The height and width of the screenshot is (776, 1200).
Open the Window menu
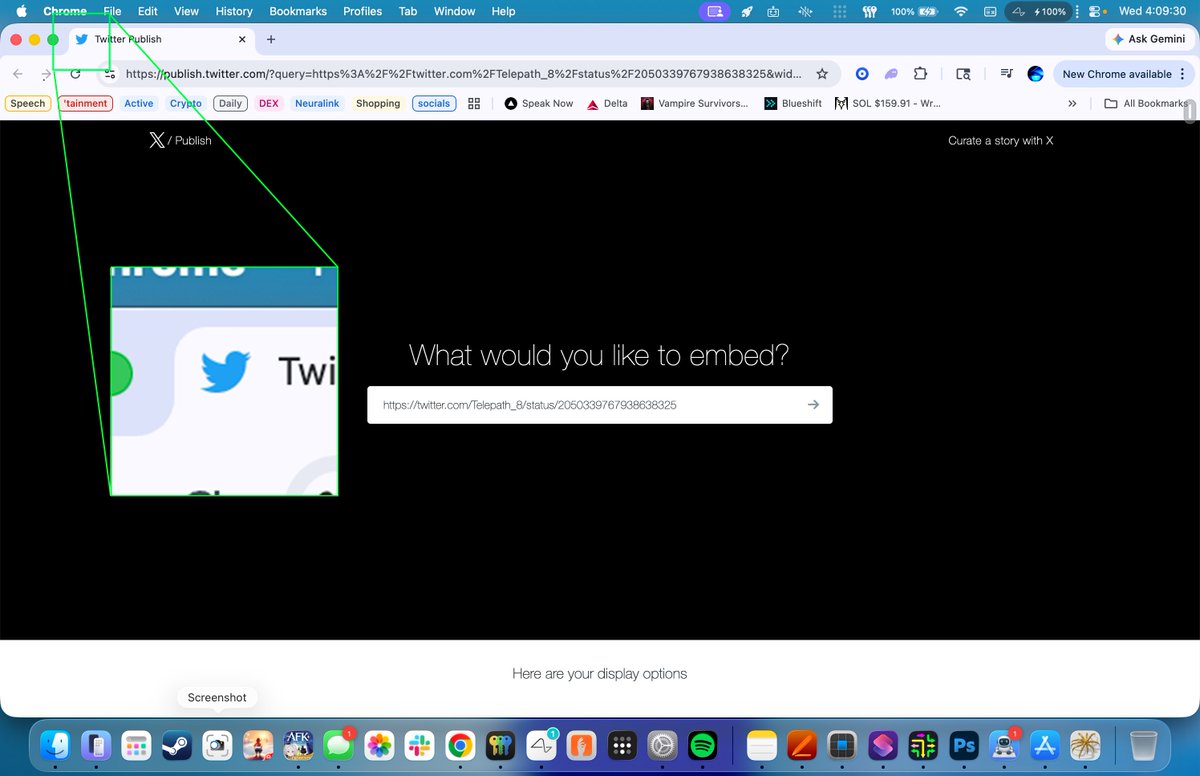[454, 11]
